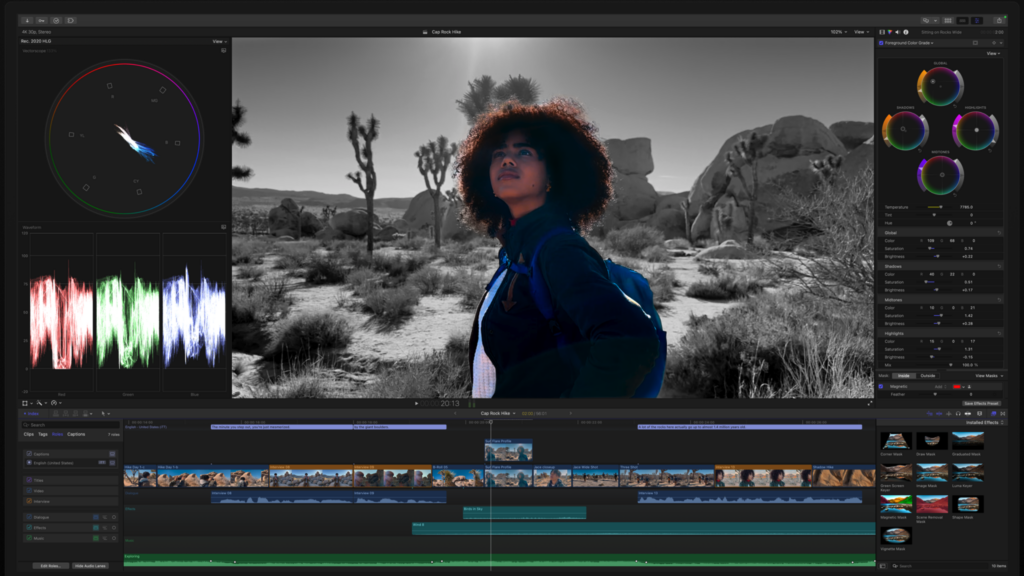This screenshot has width=1024, height=576.
Task: Open the color inspector triangle icon
Action: [890, 32]
